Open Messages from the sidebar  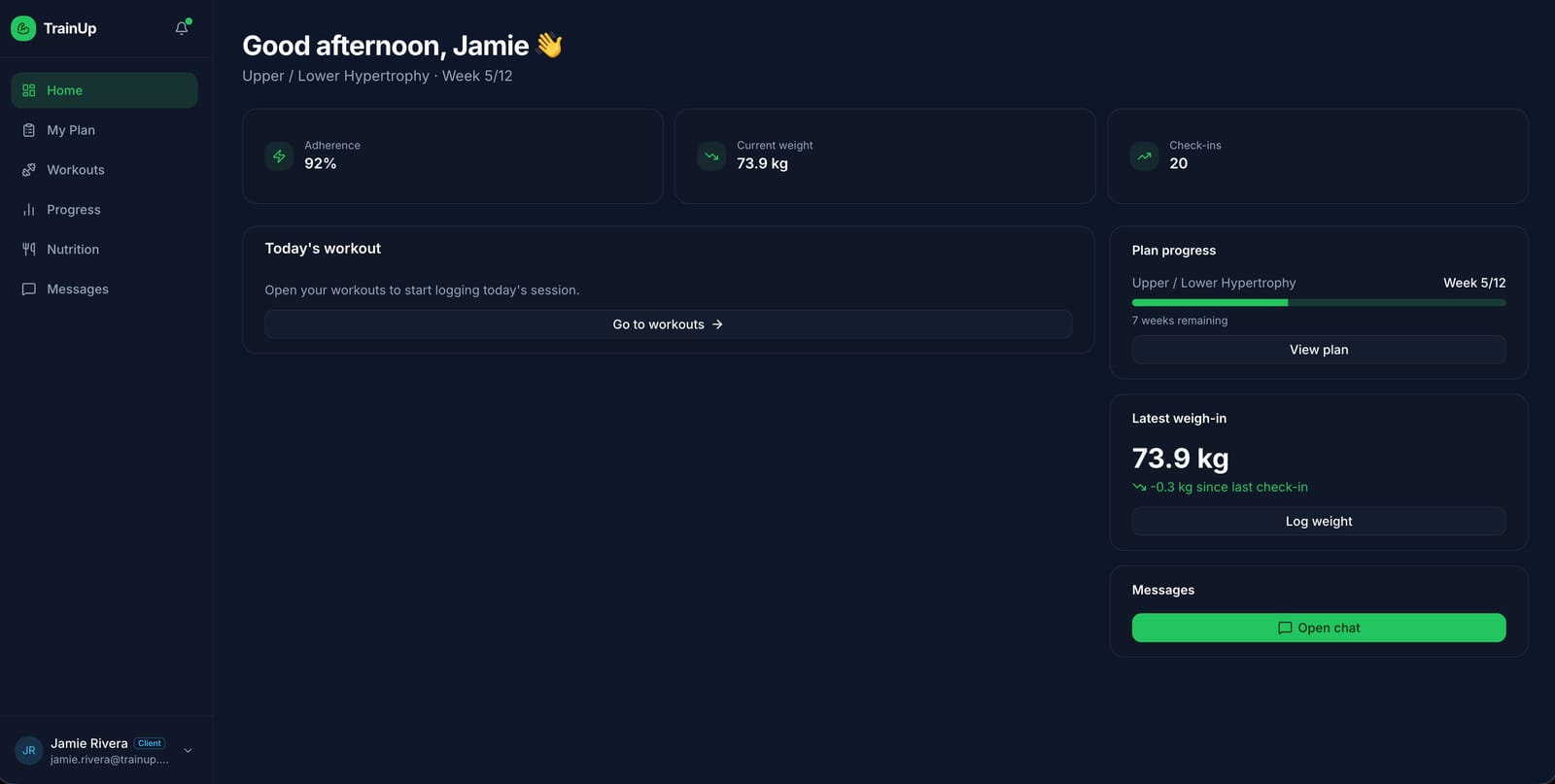point(104,290)
